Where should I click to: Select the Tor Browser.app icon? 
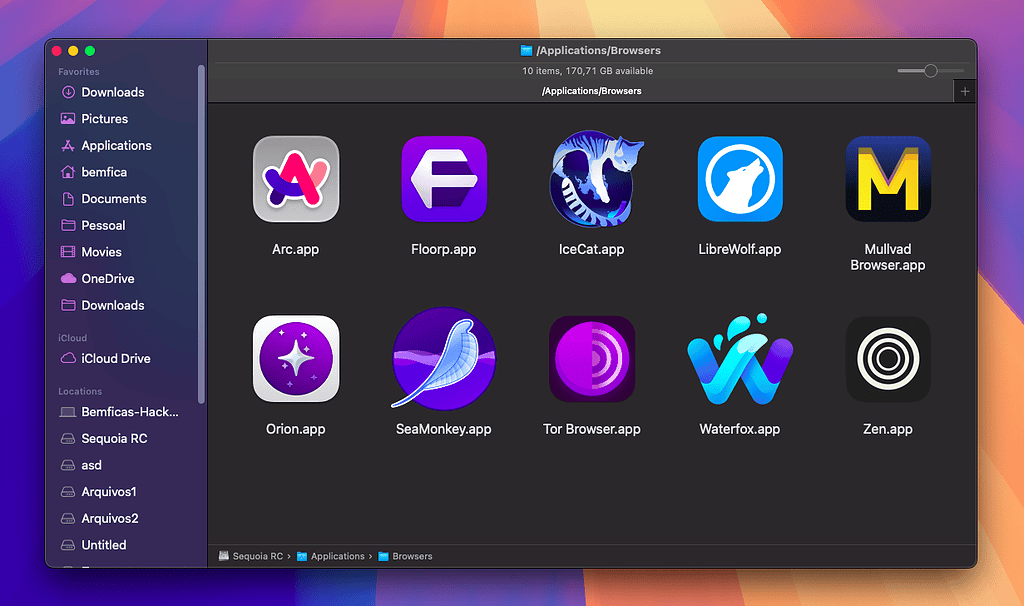click(x=591, y=359)
